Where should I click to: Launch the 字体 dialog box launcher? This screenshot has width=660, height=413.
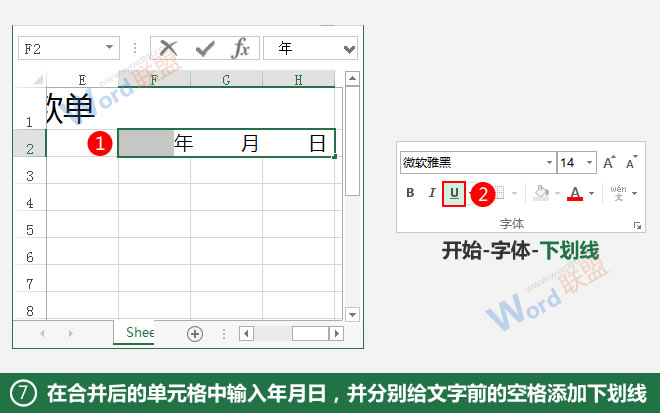pos(637,226)
